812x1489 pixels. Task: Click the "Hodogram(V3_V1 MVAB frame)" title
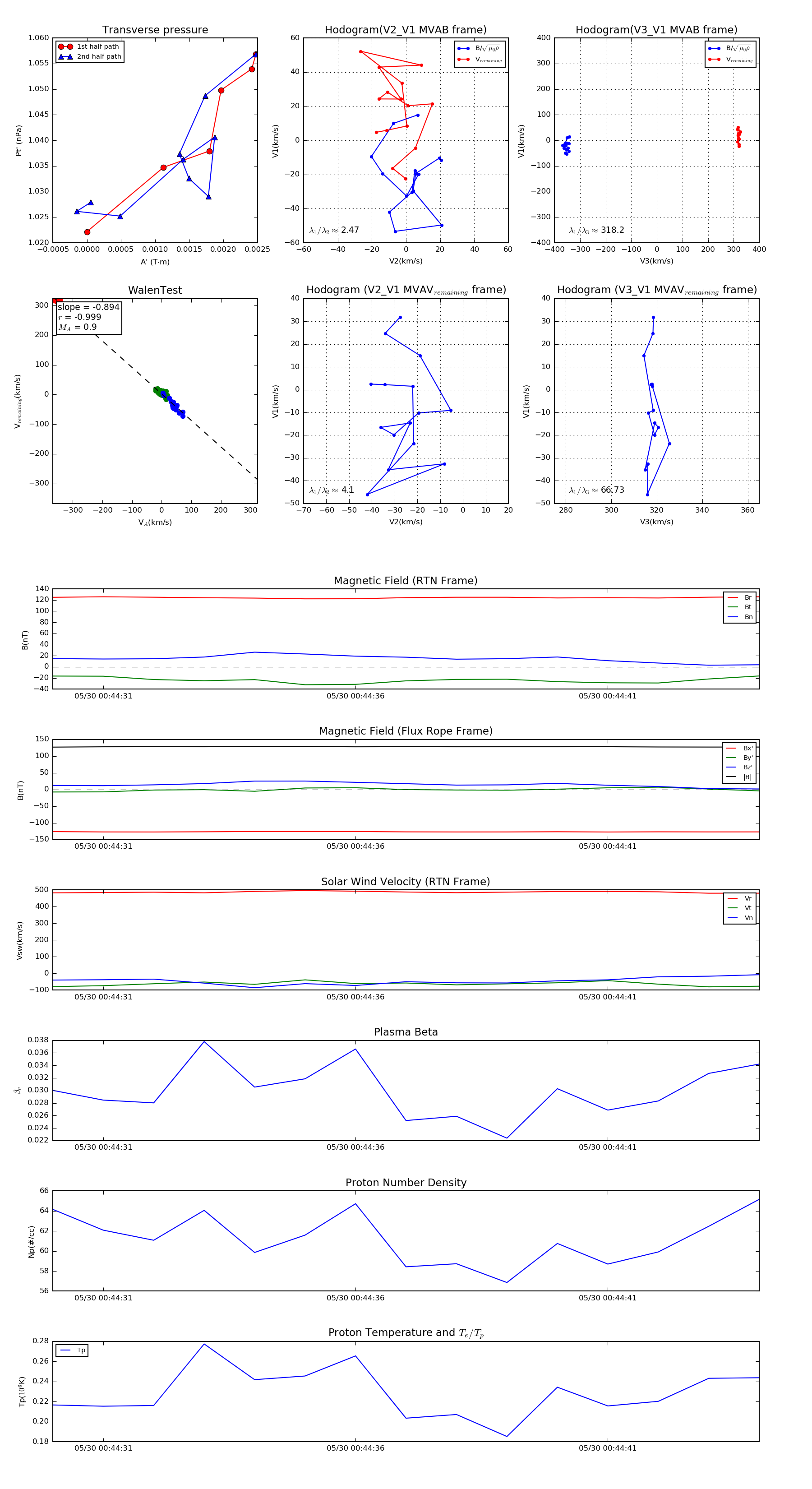click(x=656, y=30)
